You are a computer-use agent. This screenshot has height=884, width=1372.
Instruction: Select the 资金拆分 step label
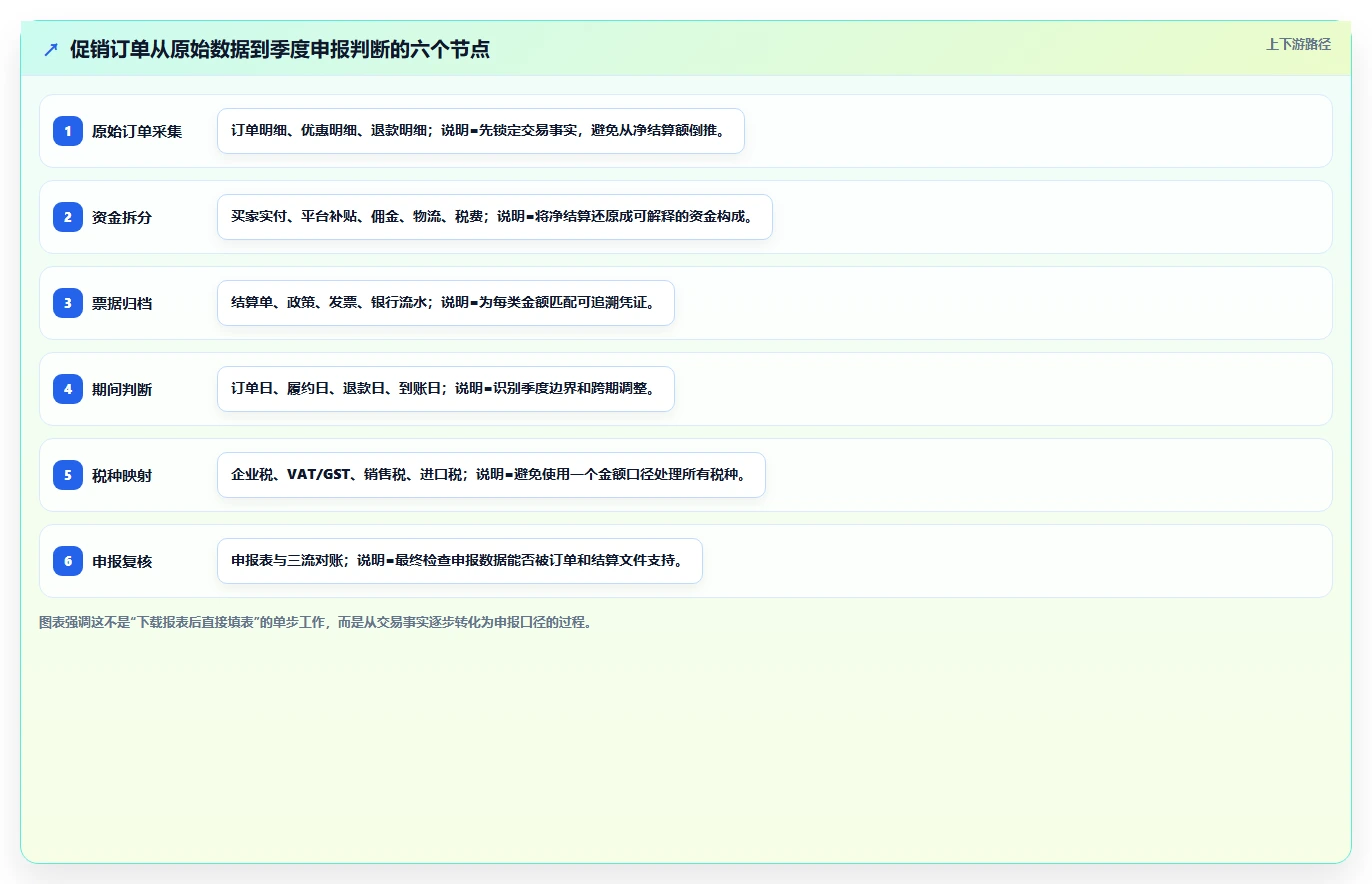tap(122, 217)
